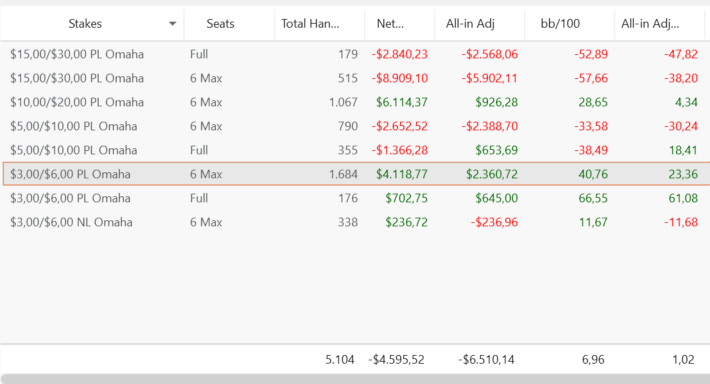Click total hands value 790
This screenshot has height=384, width=710.
click(348, 126)
